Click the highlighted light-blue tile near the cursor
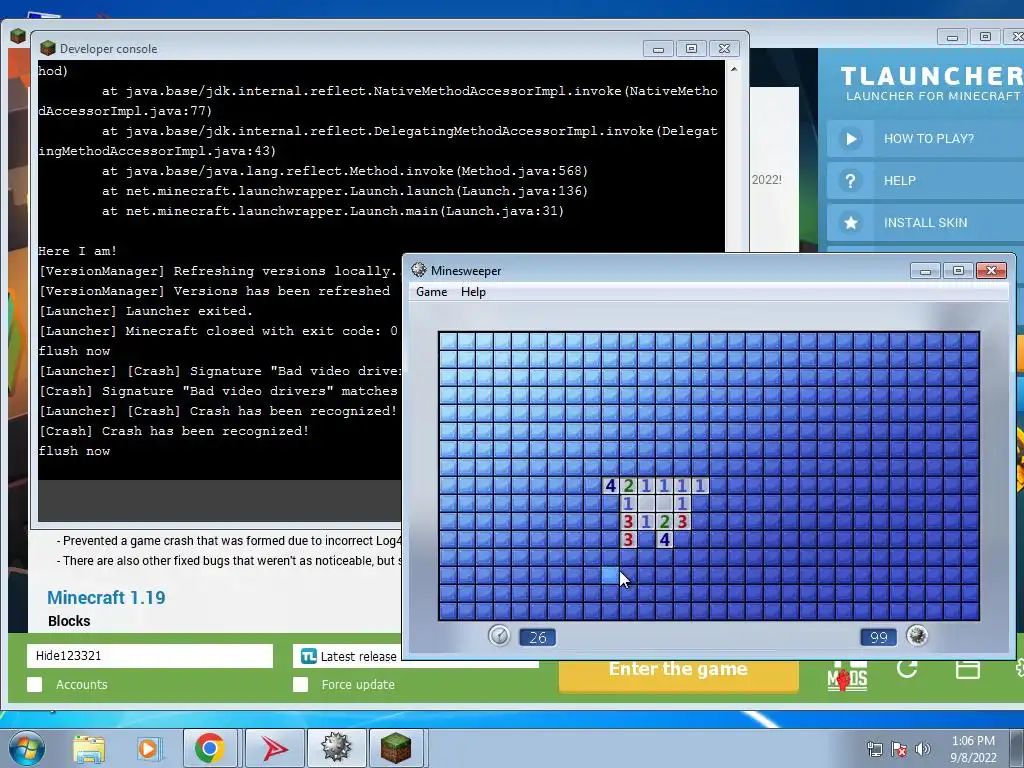The height and width of the screenshot is (768, 1024). tap(610, 575)
